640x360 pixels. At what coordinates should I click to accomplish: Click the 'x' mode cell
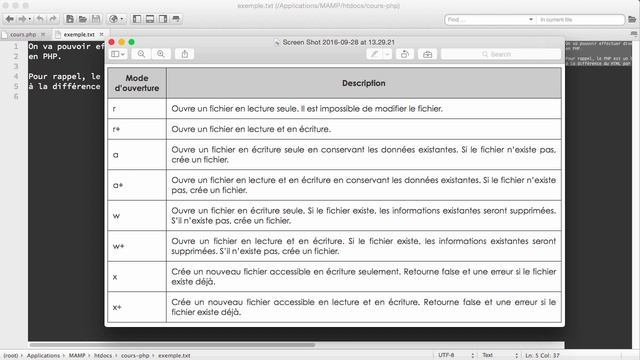137,277
